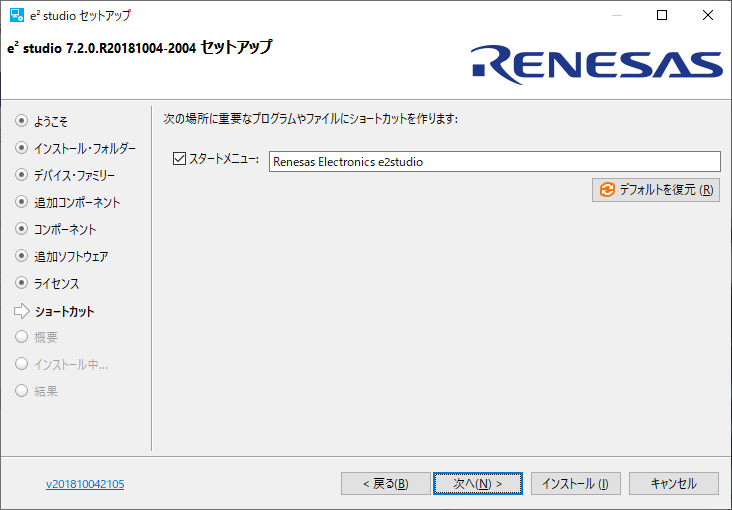Screen dimensions: 732x510
Task: Select the コンポーネント step
Action: [x=65, y=229]
